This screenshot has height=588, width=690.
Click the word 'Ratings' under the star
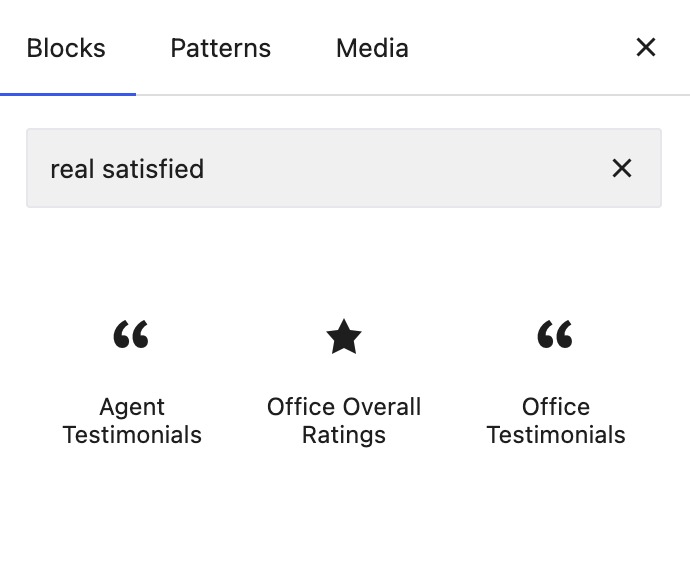(x=344, y=435)
